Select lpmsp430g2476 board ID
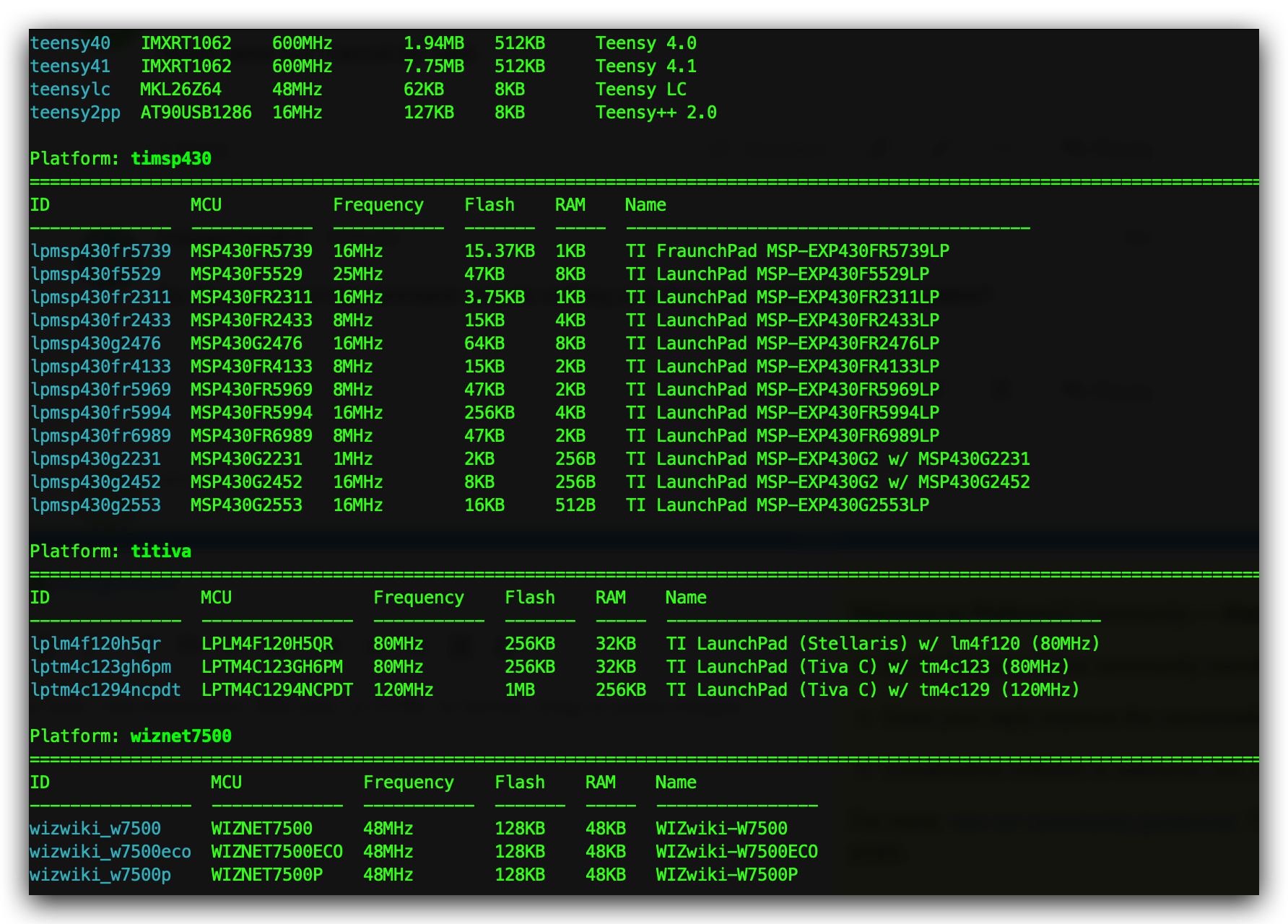Screen dimensions: 1288x924 (x=96, y=344)
